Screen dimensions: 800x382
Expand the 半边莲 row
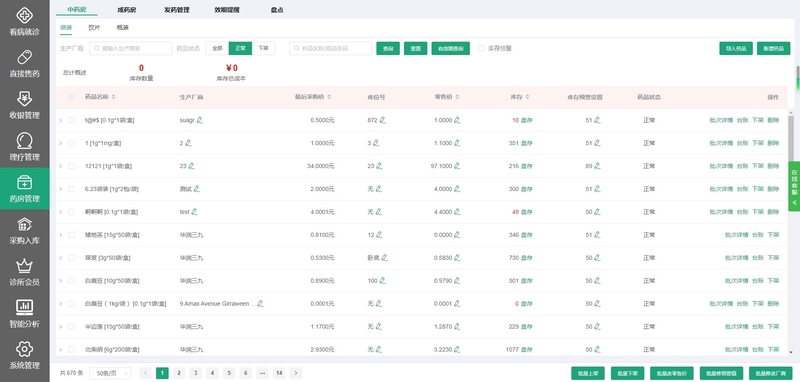coord(60,326)
